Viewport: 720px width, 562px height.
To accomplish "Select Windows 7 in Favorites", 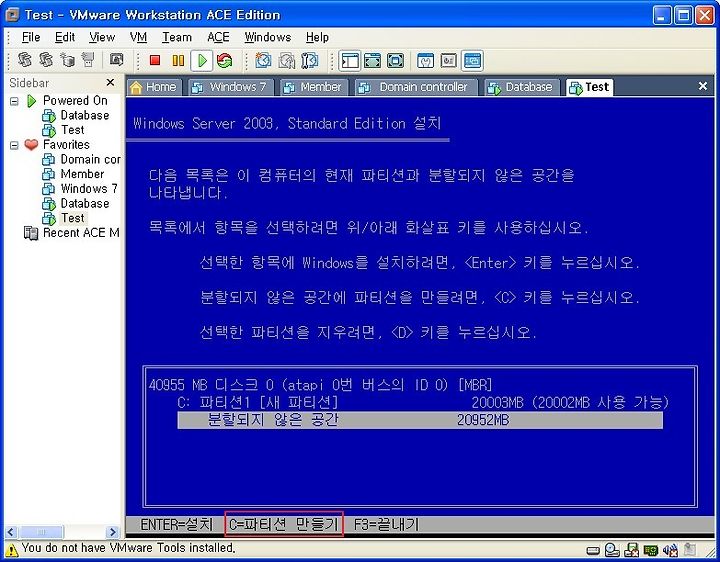I will click(80, 189).
